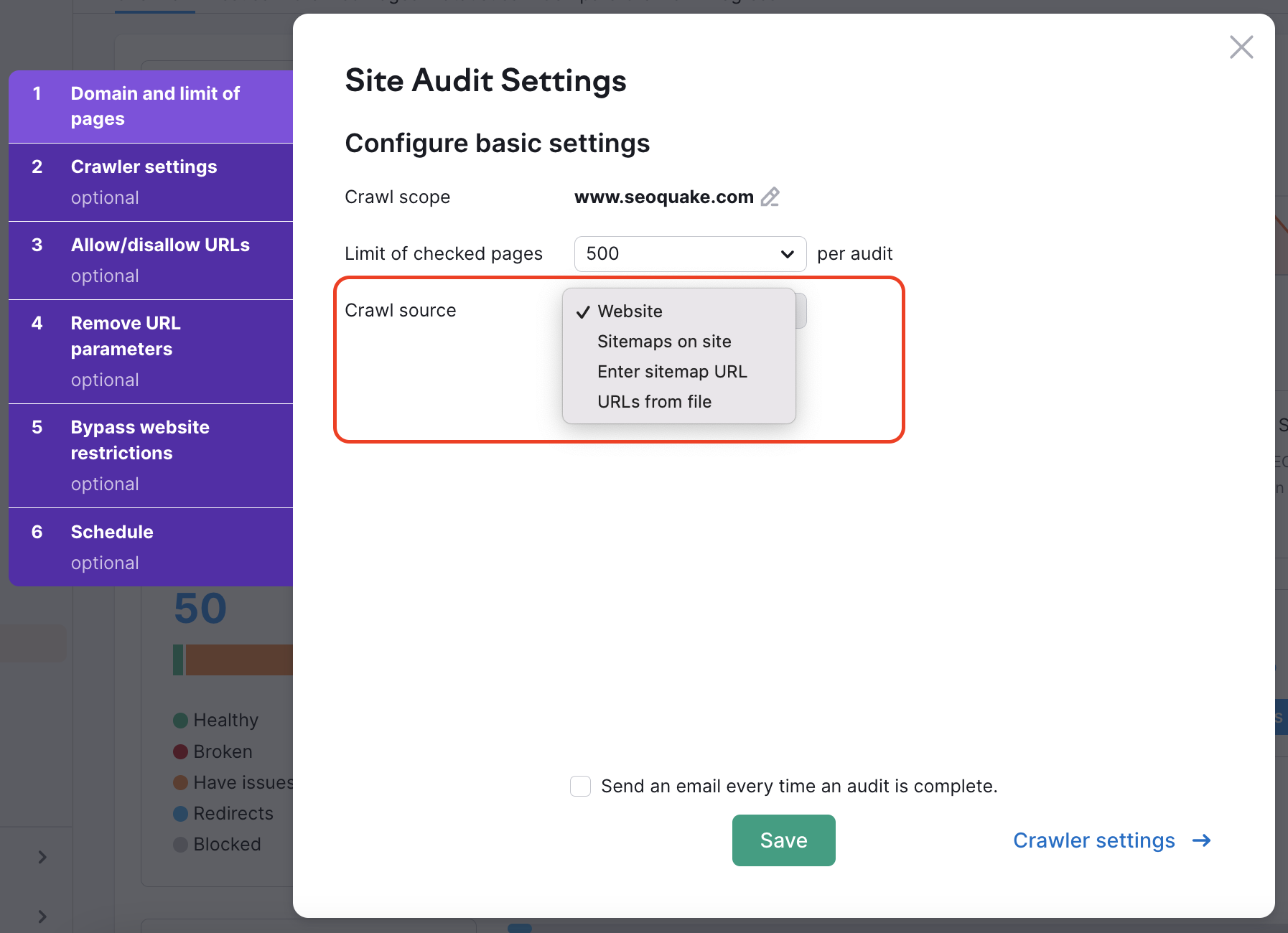Click the Broken legend item
Image resolution: width=1288 pixels, height=933 pixels.
click(213, 751)
